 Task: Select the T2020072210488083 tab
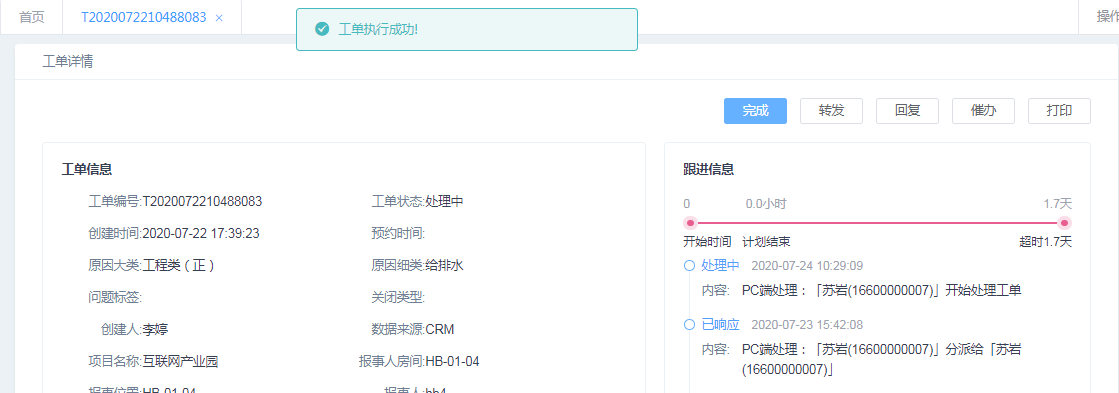(143, 18)
